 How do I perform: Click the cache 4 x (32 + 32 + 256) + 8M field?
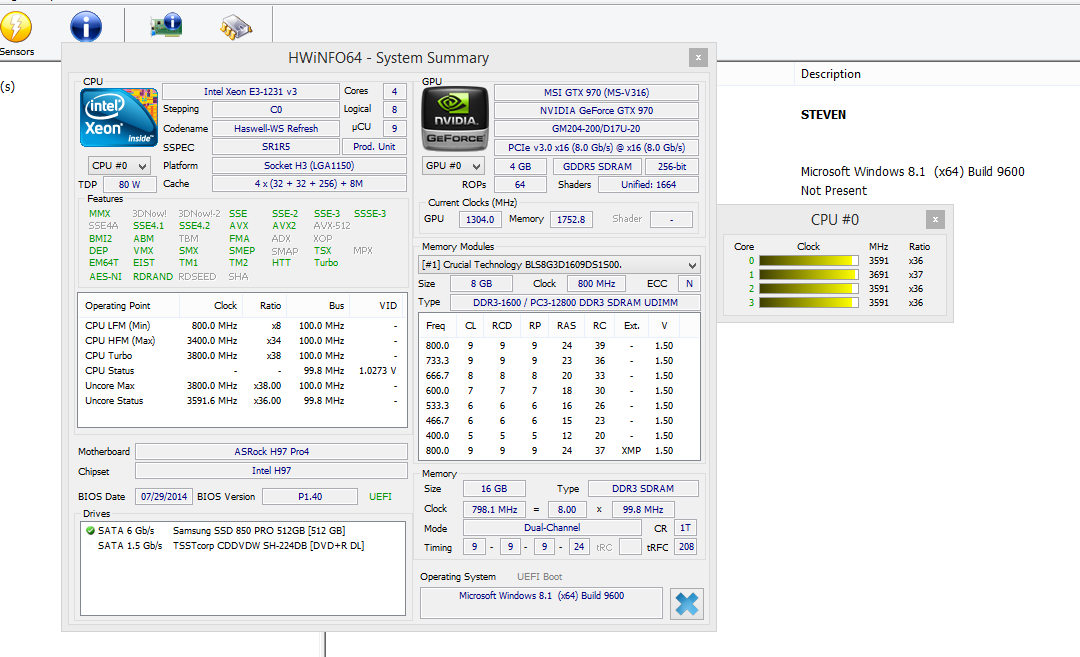tap(309, 184)
